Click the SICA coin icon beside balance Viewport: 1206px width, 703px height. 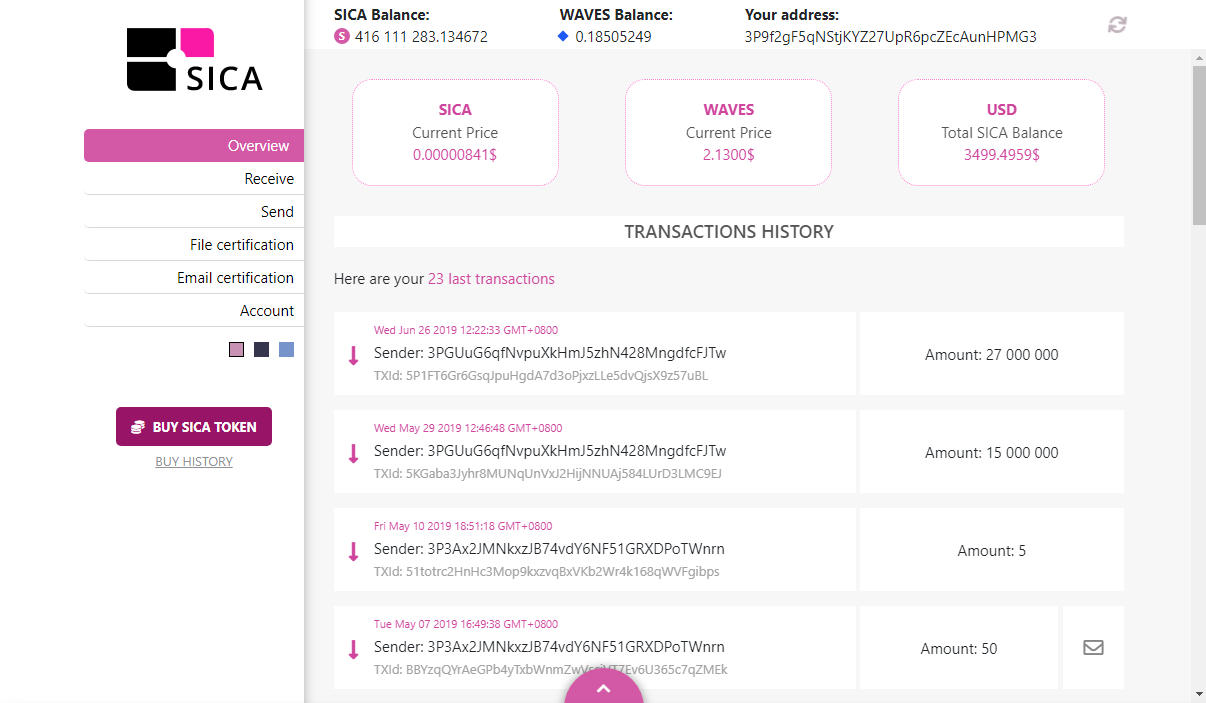[x=342, y=37]
